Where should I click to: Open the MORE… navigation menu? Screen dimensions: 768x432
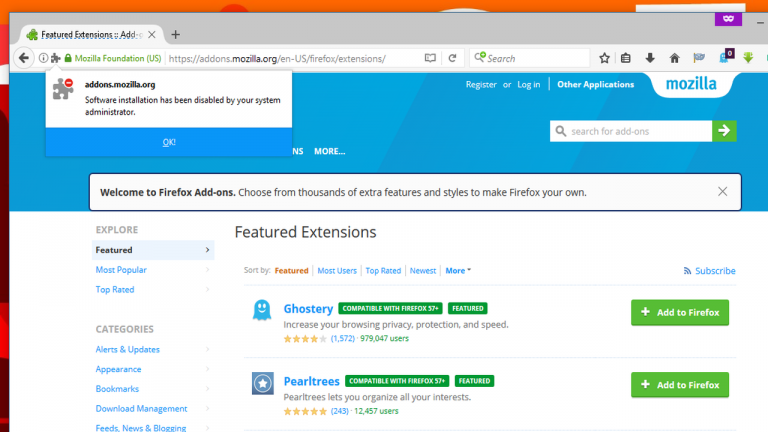pos(330,151)
